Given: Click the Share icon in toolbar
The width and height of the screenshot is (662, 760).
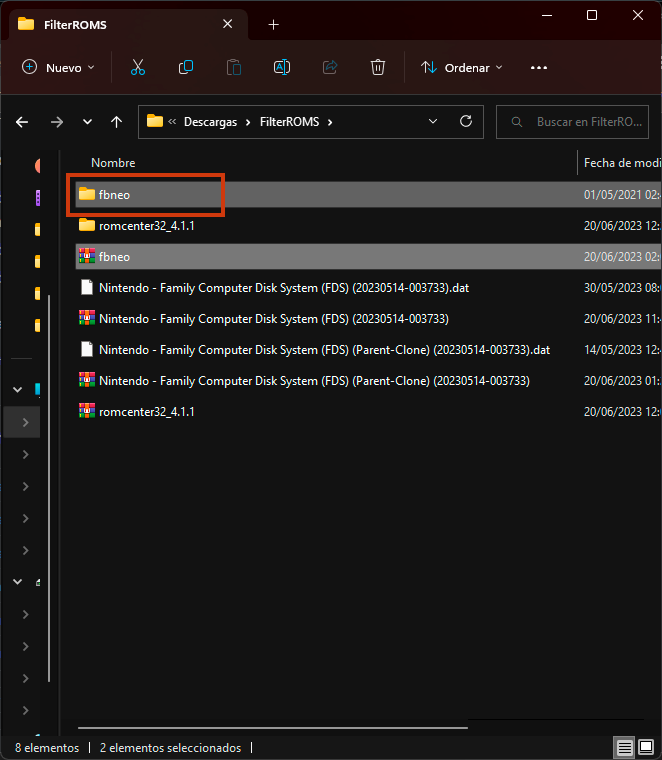Looking at the screenshot, I should [x=330, y=67].
